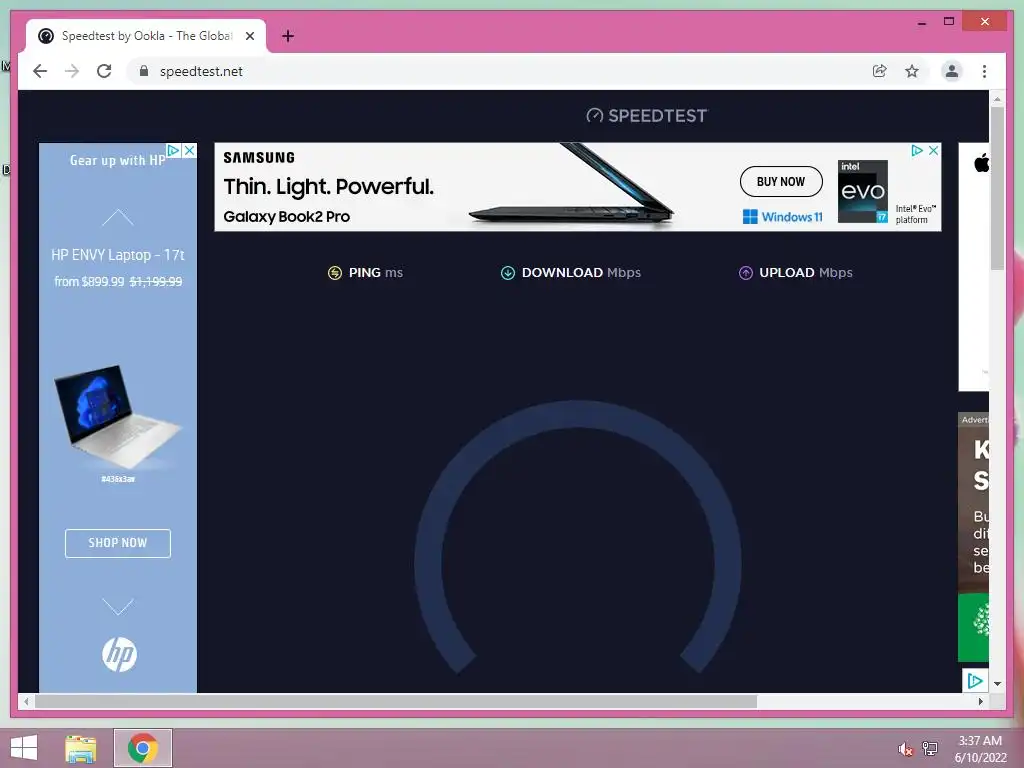
Task: Open AdChoices info on HP ad
Action: point(173,150)
